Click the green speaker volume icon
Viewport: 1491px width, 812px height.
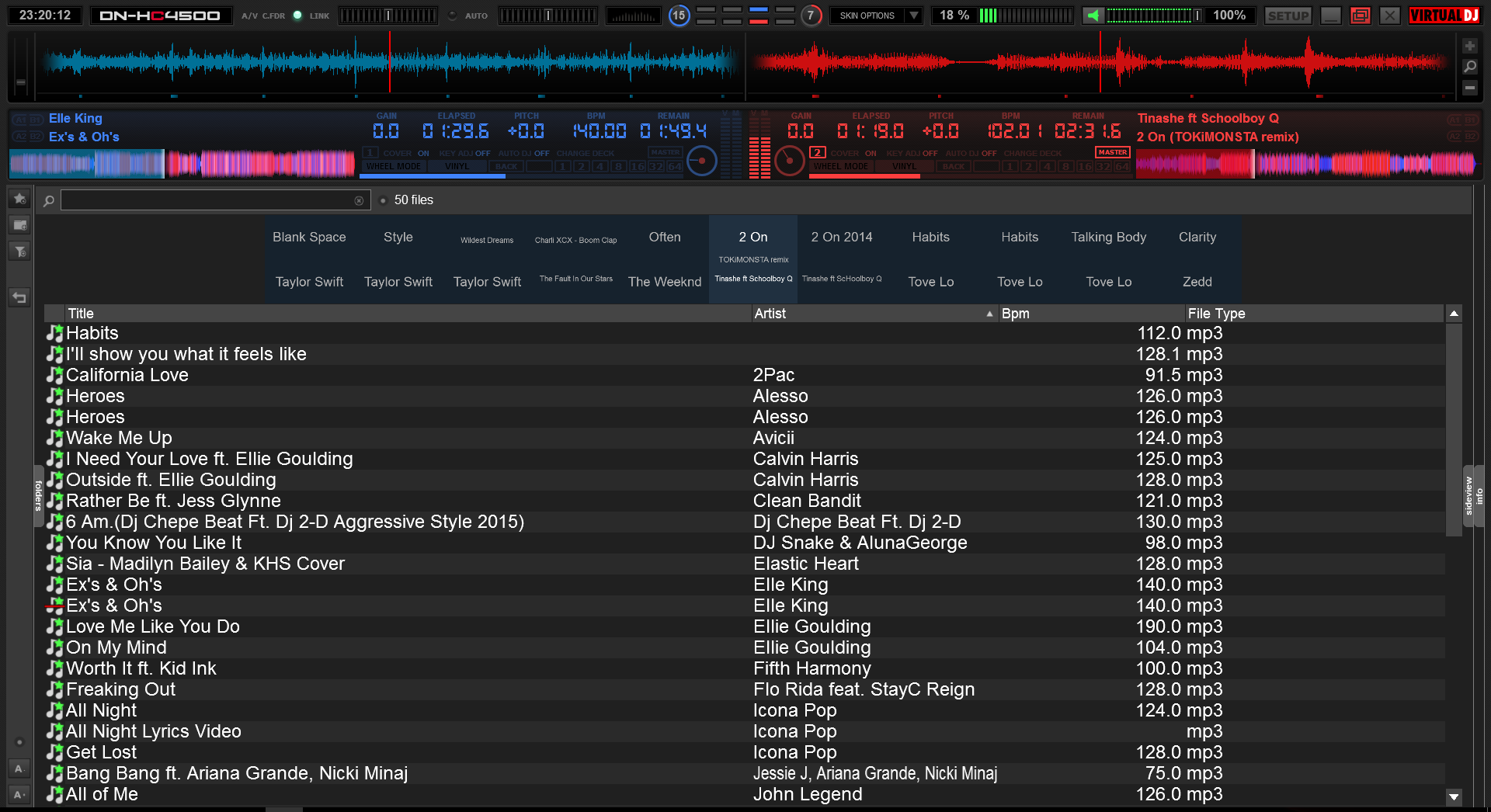(1093, 16)
